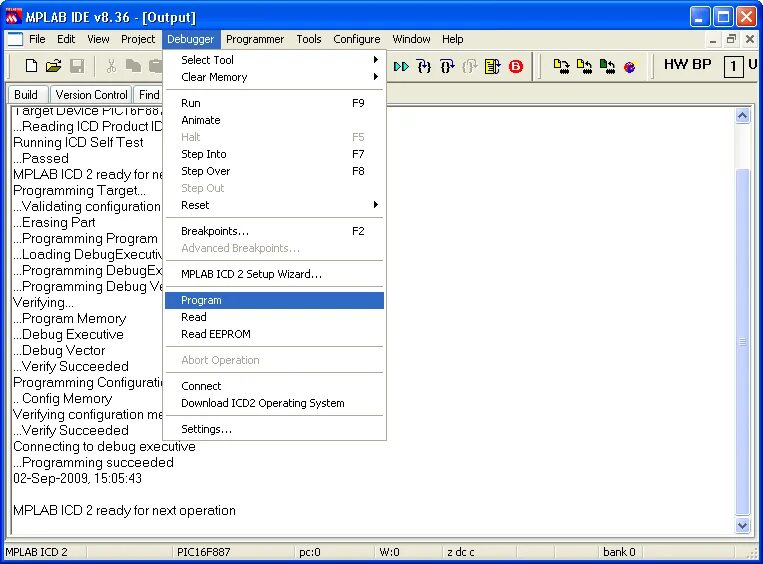The width and height of the screenshot is (763, 564).
Task: Select the Step Over menu entry
Action: point(274,171)
